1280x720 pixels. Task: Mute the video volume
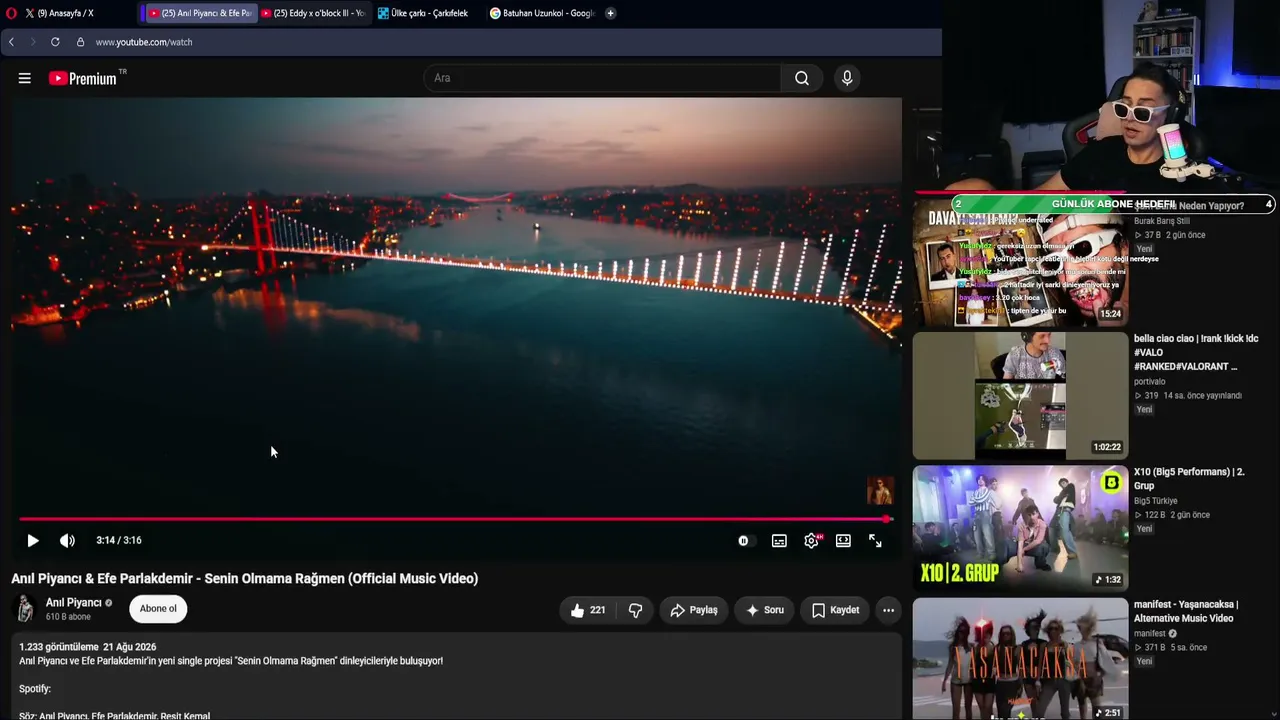(x=67, y=540)
